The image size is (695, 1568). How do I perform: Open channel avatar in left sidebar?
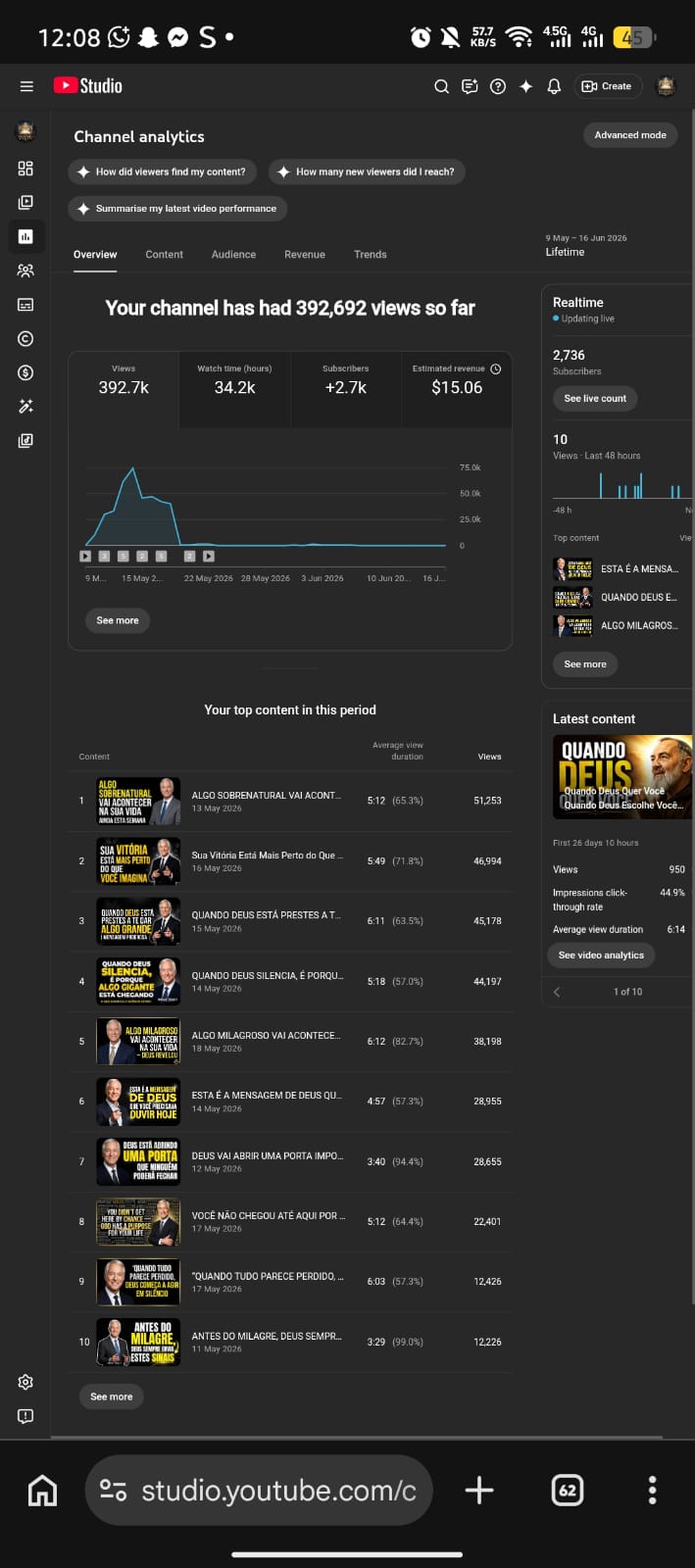[x=25, y=131]
